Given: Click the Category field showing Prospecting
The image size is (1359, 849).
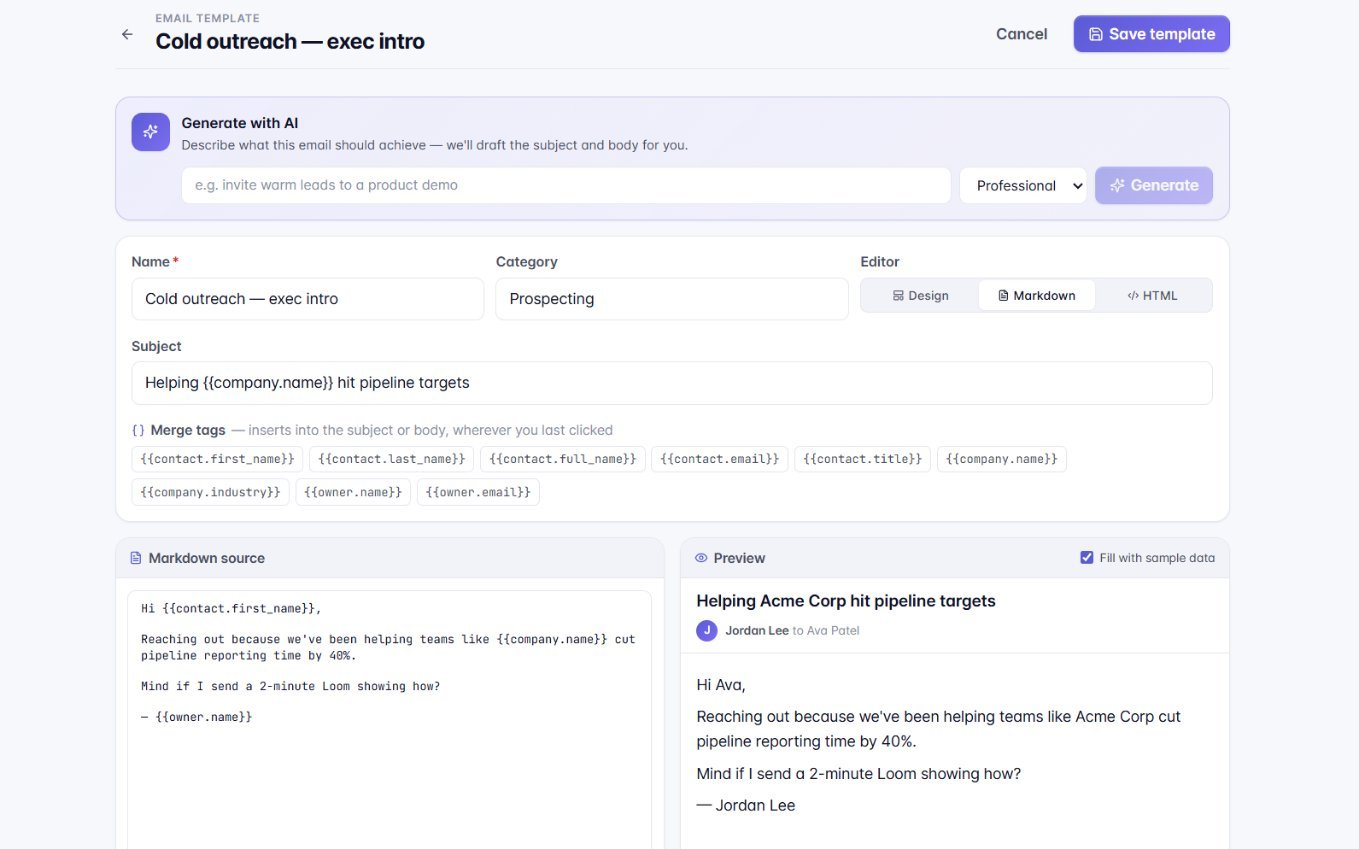Looking at the screenshot, I should click(x=672, y=299).
